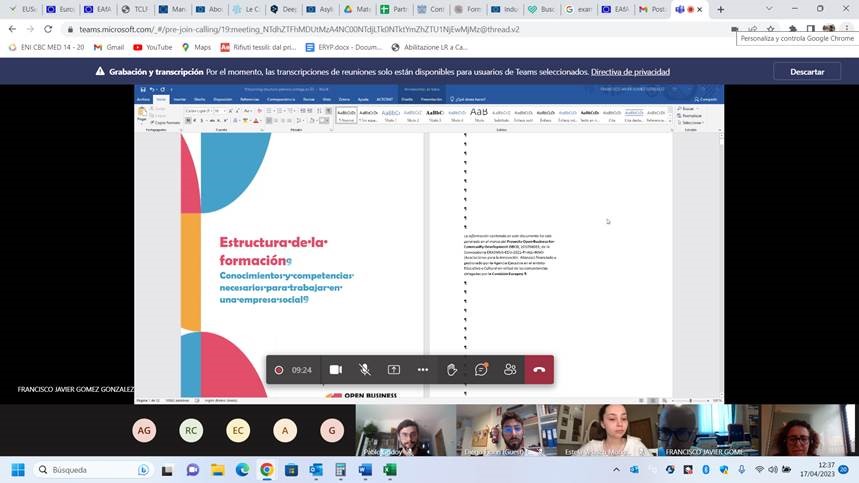The width and height of the screenshot is (859, 483).
Task: Open Word from the taskbar
Action: pyautogui.click(x=365, y=470)
